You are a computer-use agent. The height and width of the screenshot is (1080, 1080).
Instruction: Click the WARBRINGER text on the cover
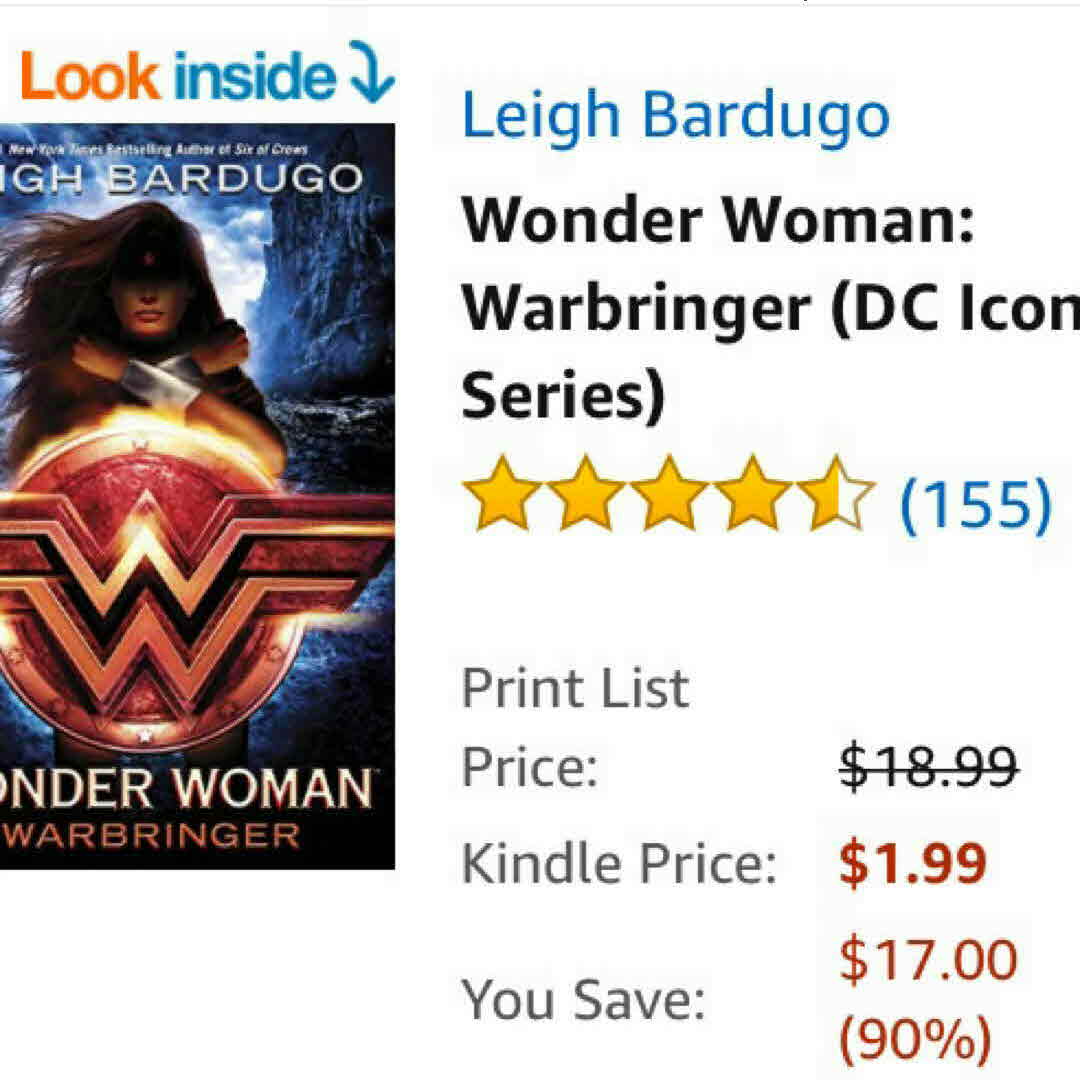[x=152, y=836]
